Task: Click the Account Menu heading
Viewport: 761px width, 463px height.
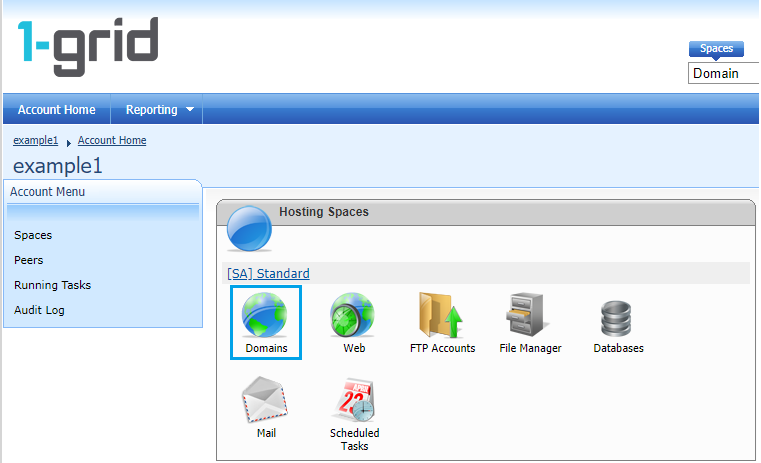Action: point(48,192)
